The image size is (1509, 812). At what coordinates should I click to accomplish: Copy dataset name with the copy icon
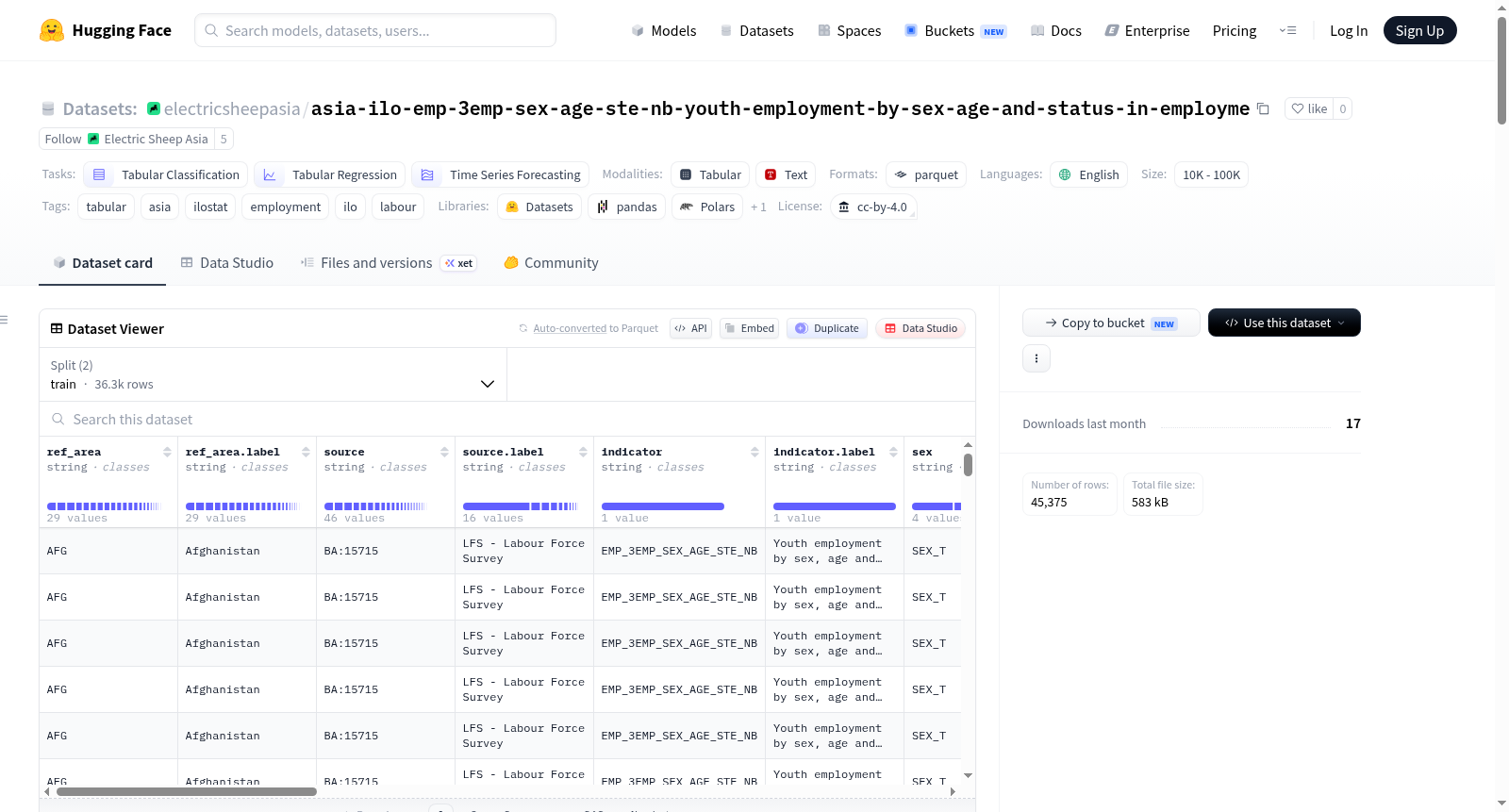click(x=1263, y=109)
